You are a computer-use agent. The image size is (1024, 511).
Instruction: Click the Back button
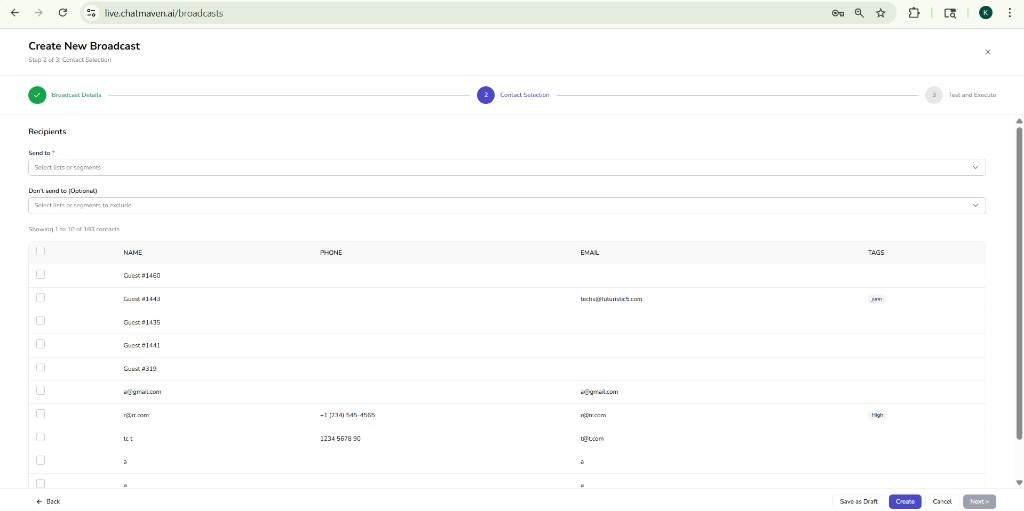(x=48, y=501)
